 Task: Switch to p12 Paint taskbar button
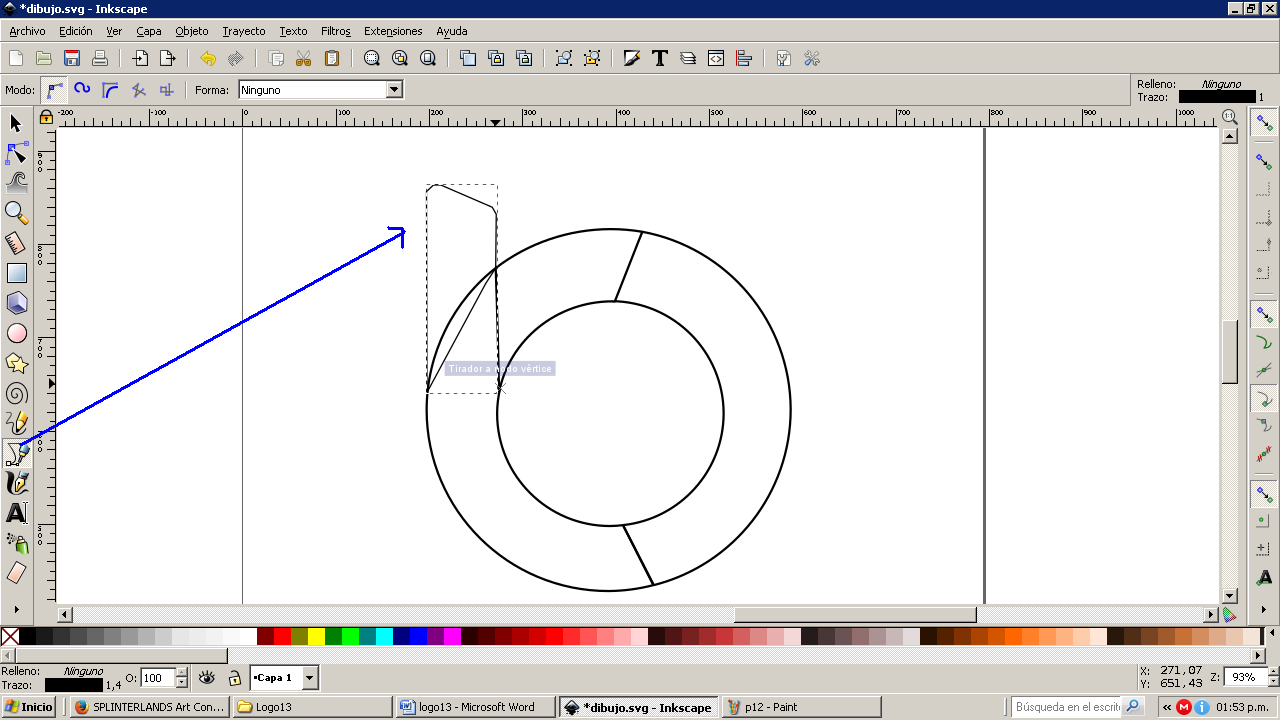point(800,707)
